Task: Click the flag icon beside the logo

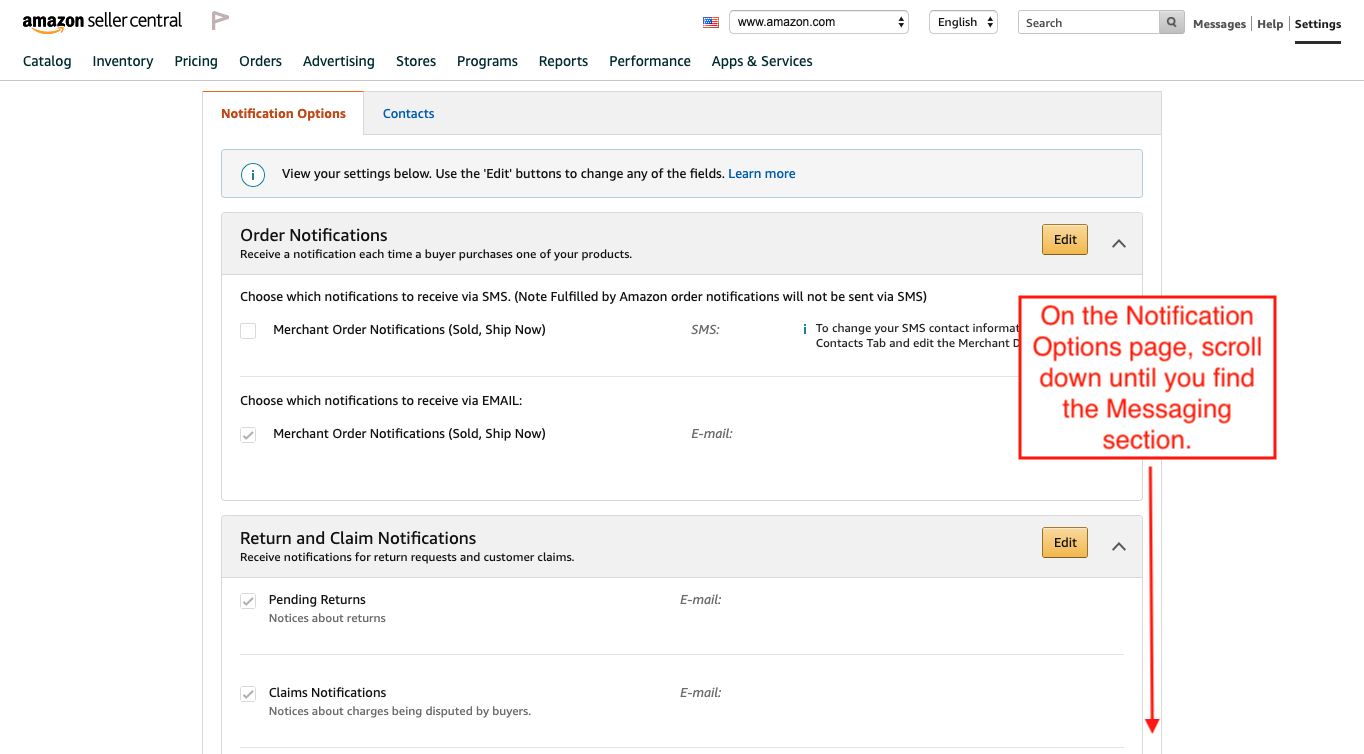Action: click(220, 21)
